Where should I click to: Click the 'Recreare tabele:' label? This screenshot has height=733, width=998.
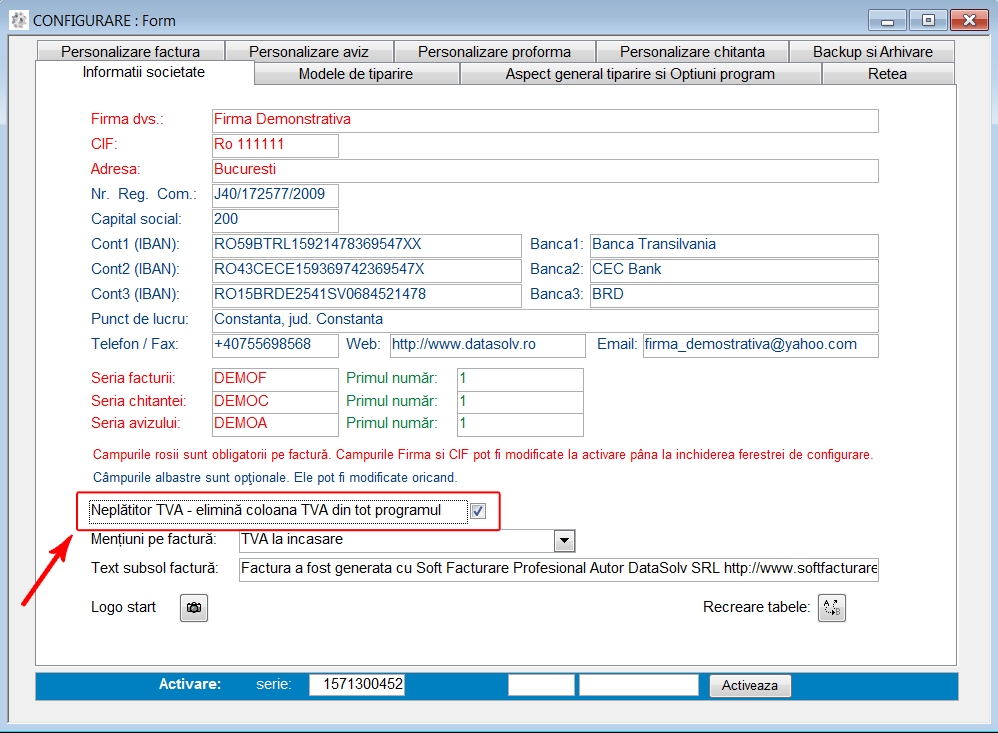756,607
